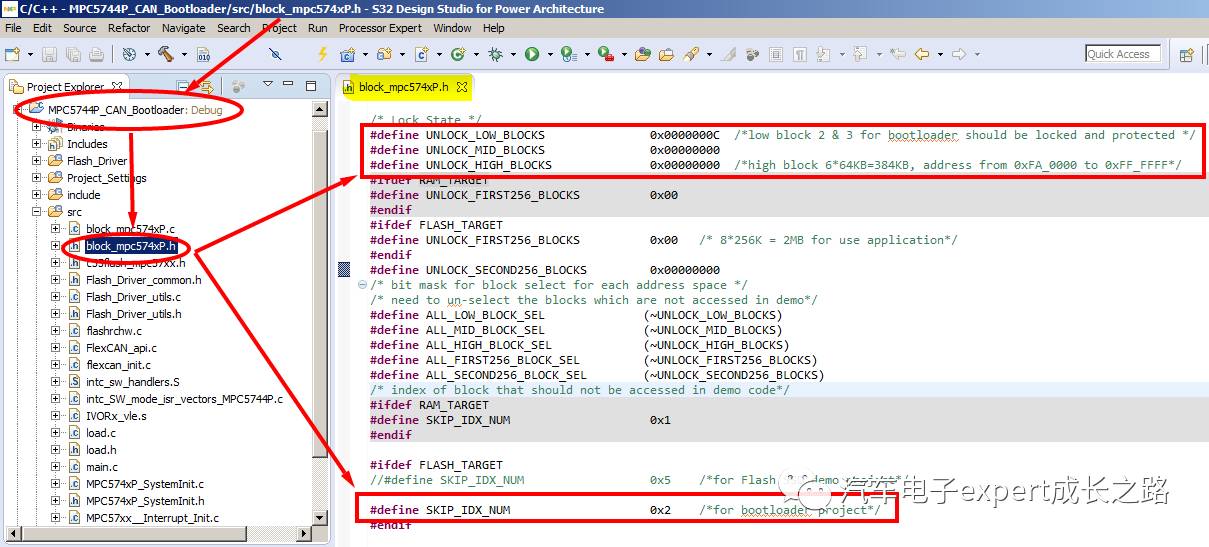The width and height of the screenshot is (1209, 547).
Task: Expand the Includes tree node
Action: [x=37, y=143]
